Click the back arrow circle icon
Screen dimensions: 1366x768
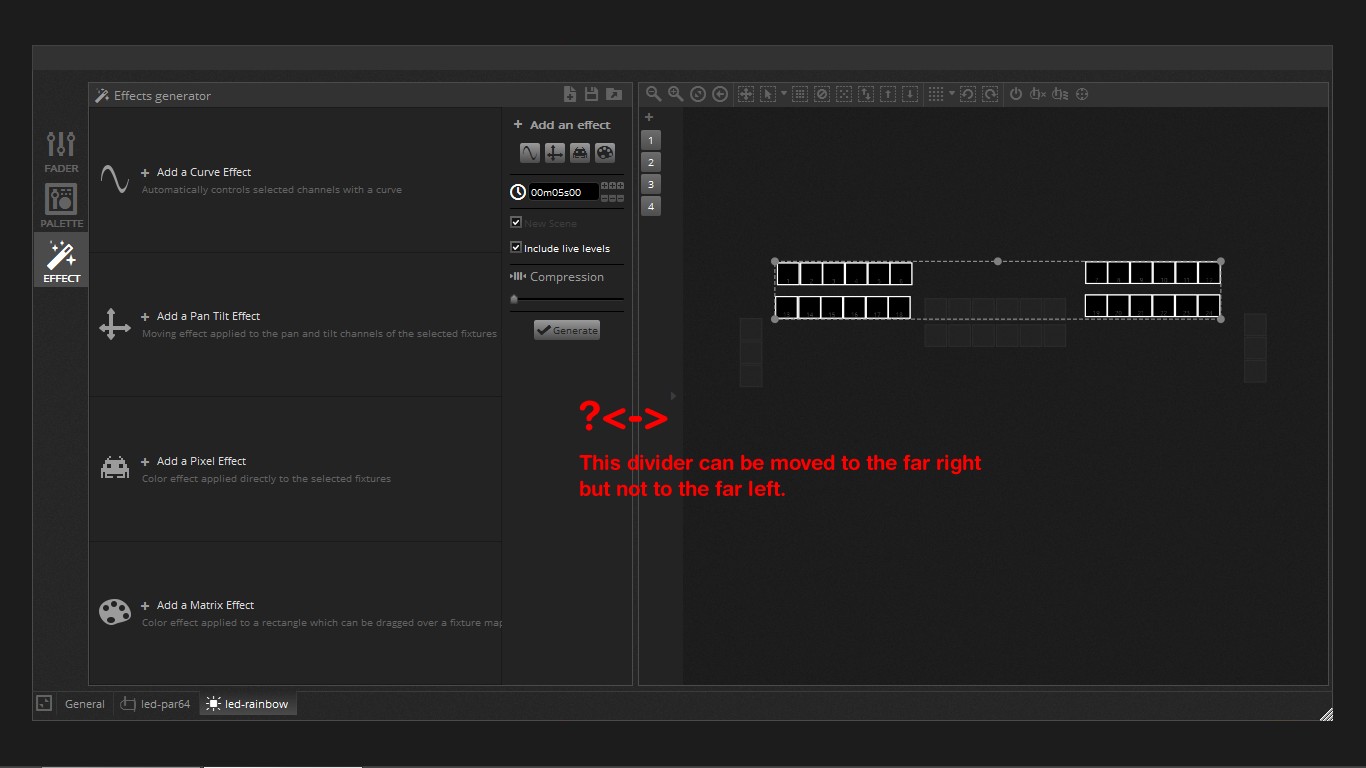(x=720, y=94)
